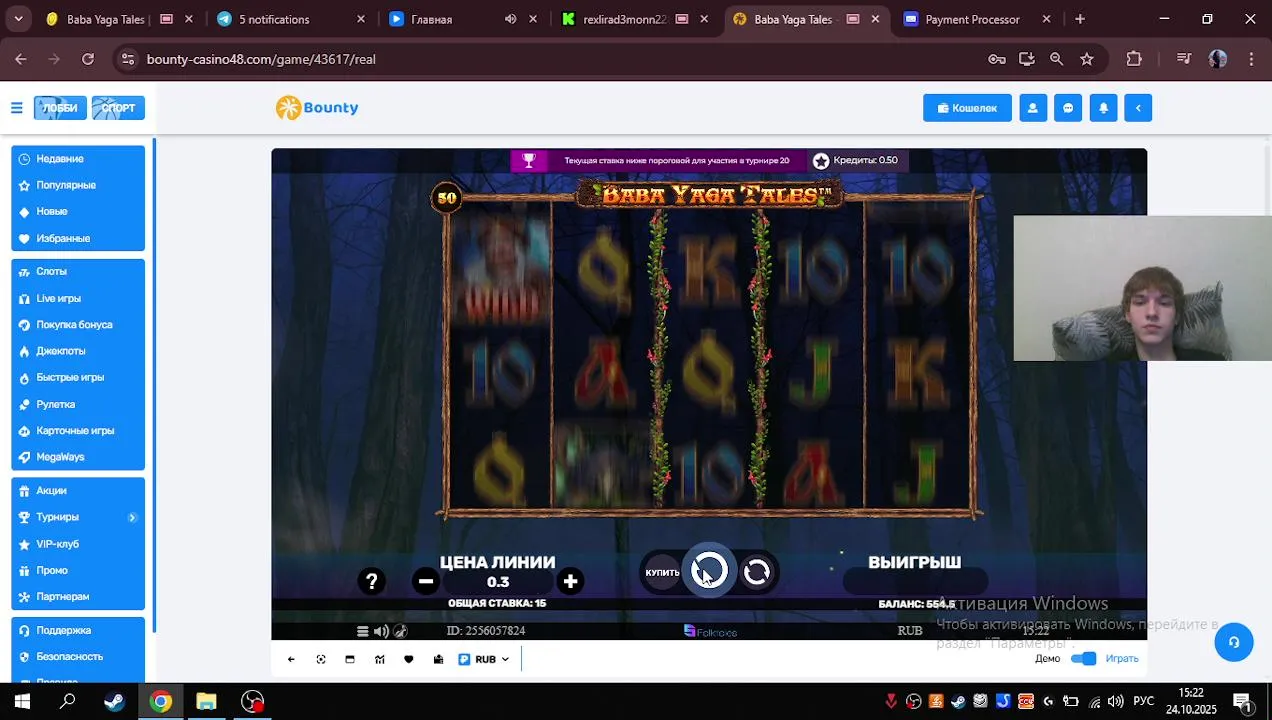Image resolution: width=1272 pixels, height=720 pixels.
Task: Open VIP-клуб in sidebar
Action: pyautogui.click(x=78, y=544)
